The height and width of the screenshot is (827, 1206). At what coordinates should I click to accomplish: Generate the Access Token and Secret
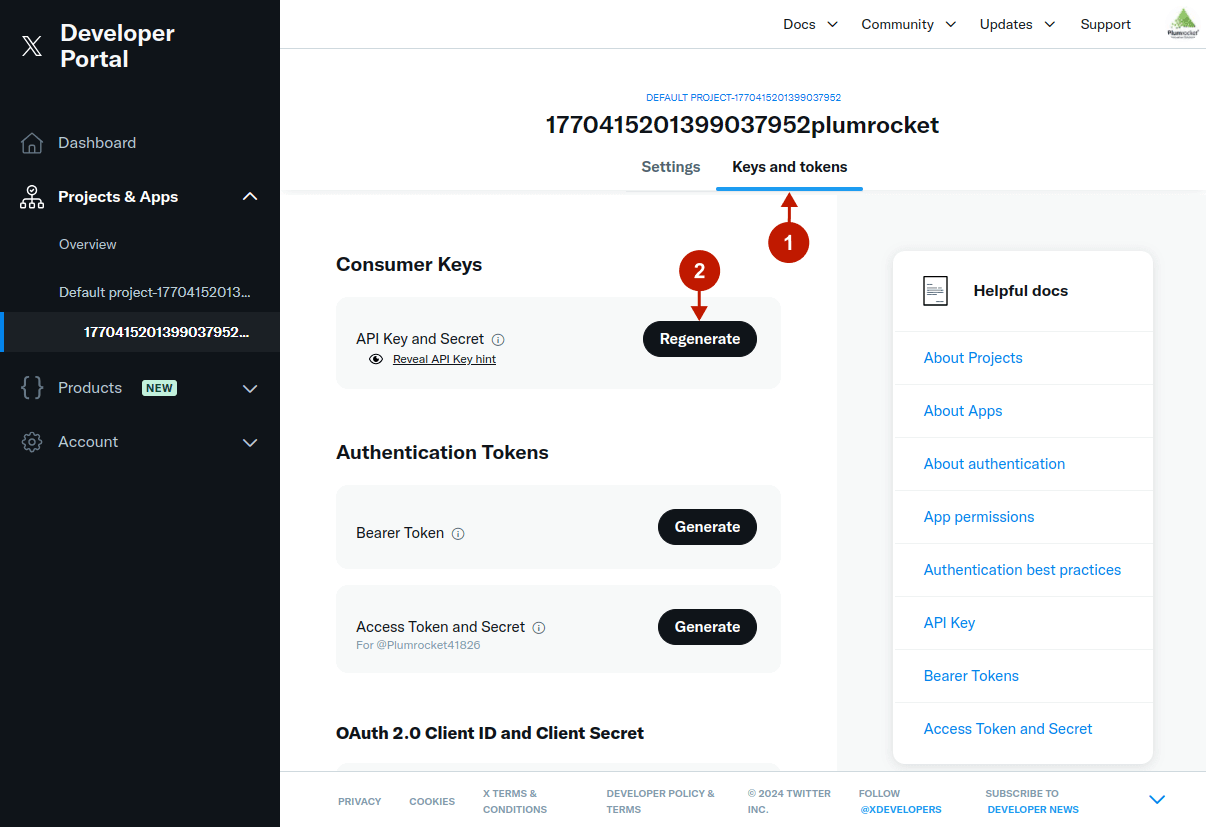[707, 627]
